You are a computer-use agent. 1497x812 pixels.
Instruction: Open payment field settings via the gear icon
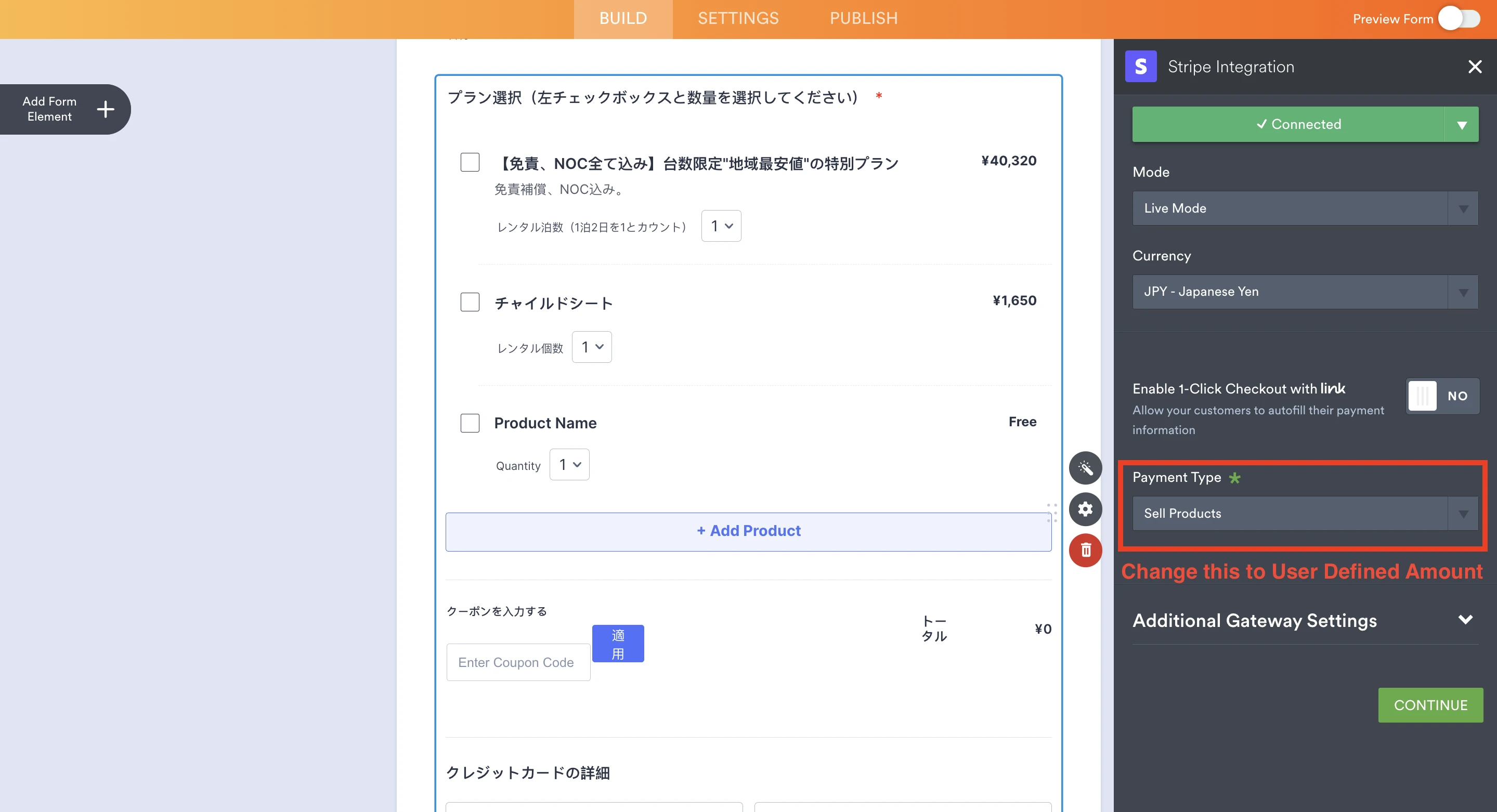click(1085, 509)
